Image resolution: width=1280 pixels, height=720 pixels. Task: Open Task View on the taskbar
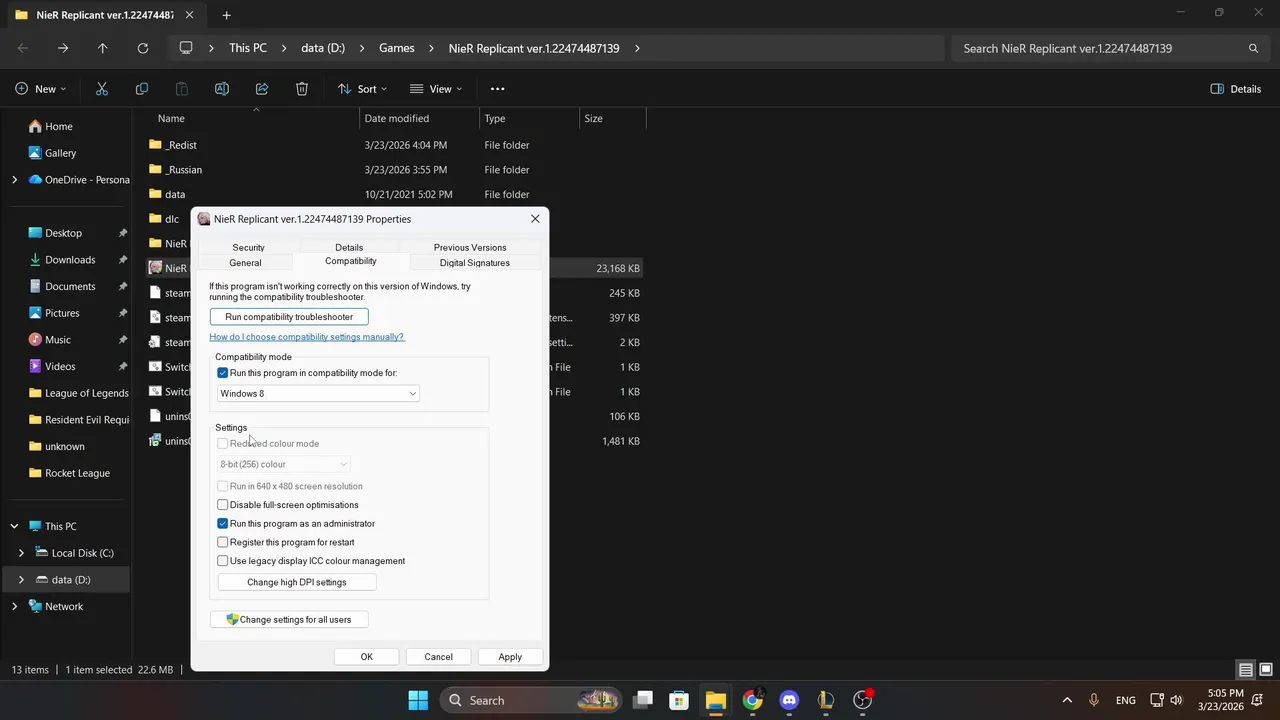[x=643, y=700]
